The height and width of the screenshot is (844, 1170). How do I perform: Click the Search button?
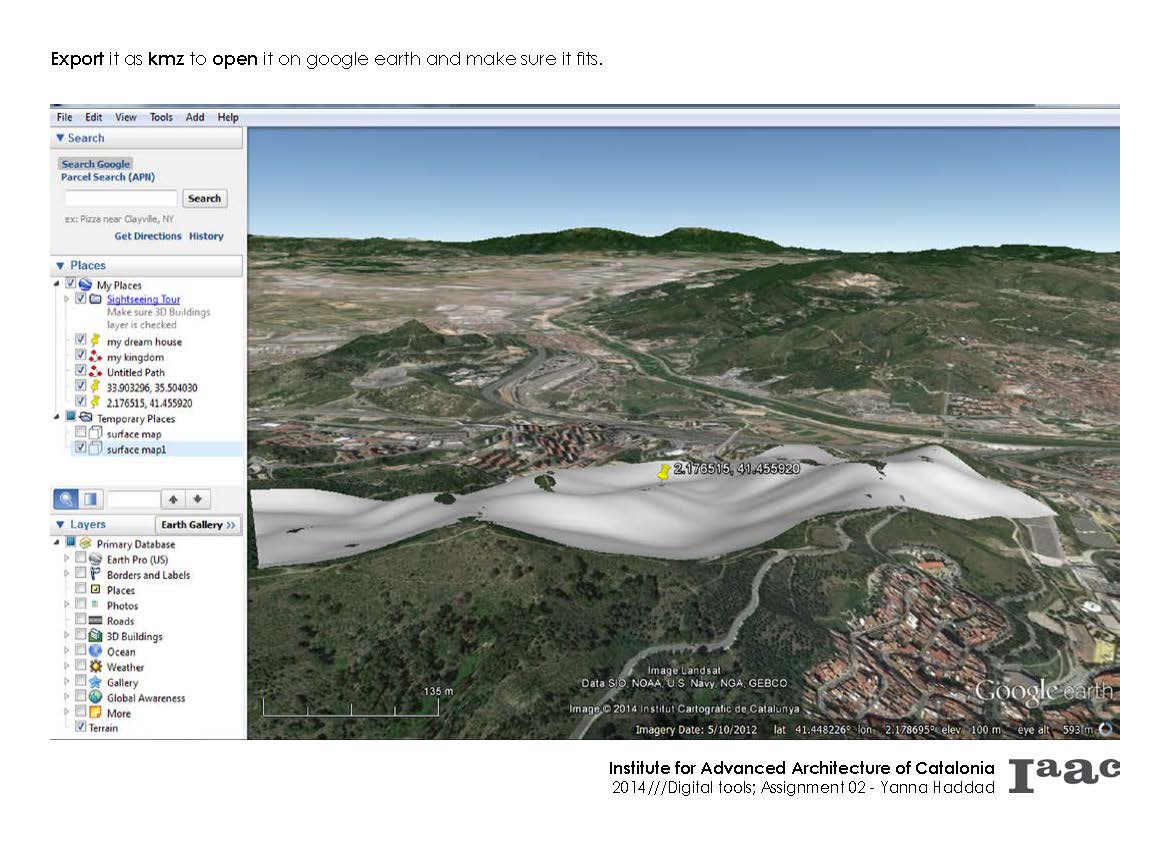point(204,198)
